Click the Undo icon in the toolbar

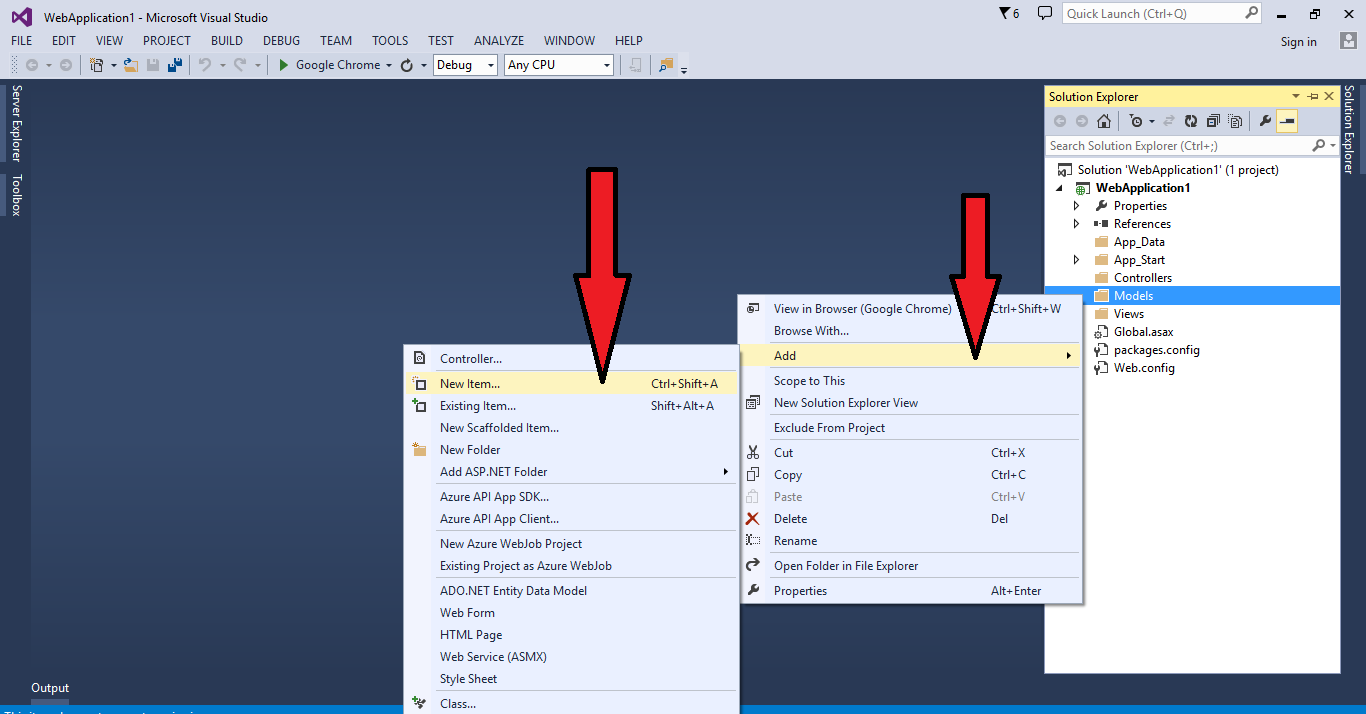click(207, 64)
